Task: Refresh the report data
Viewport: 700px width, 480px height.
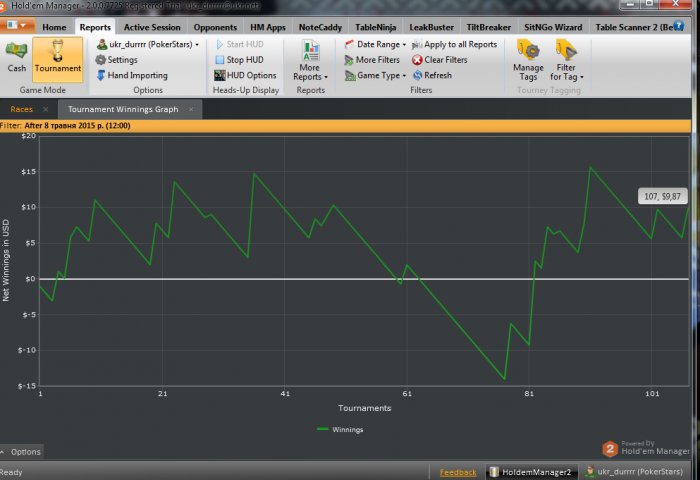Action: click(418, 75)
